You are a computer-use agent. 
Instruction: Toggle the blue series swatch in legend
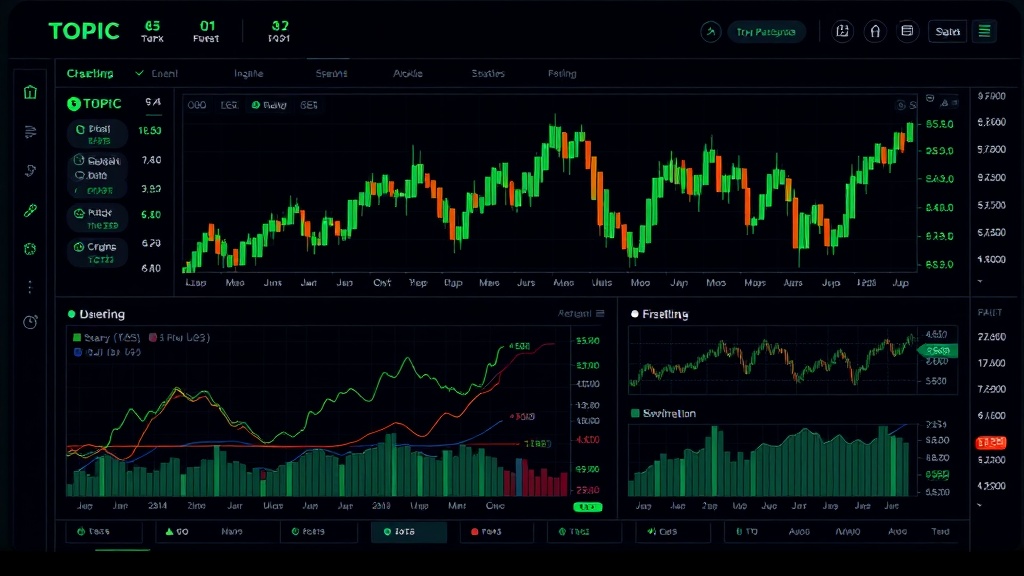point(78,352)
